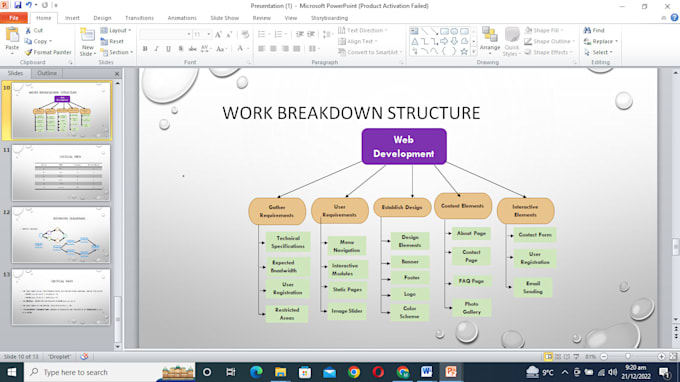The image size is (680, 382).
Task: Toggle Underline formatting button
Action: click(168, 49)
